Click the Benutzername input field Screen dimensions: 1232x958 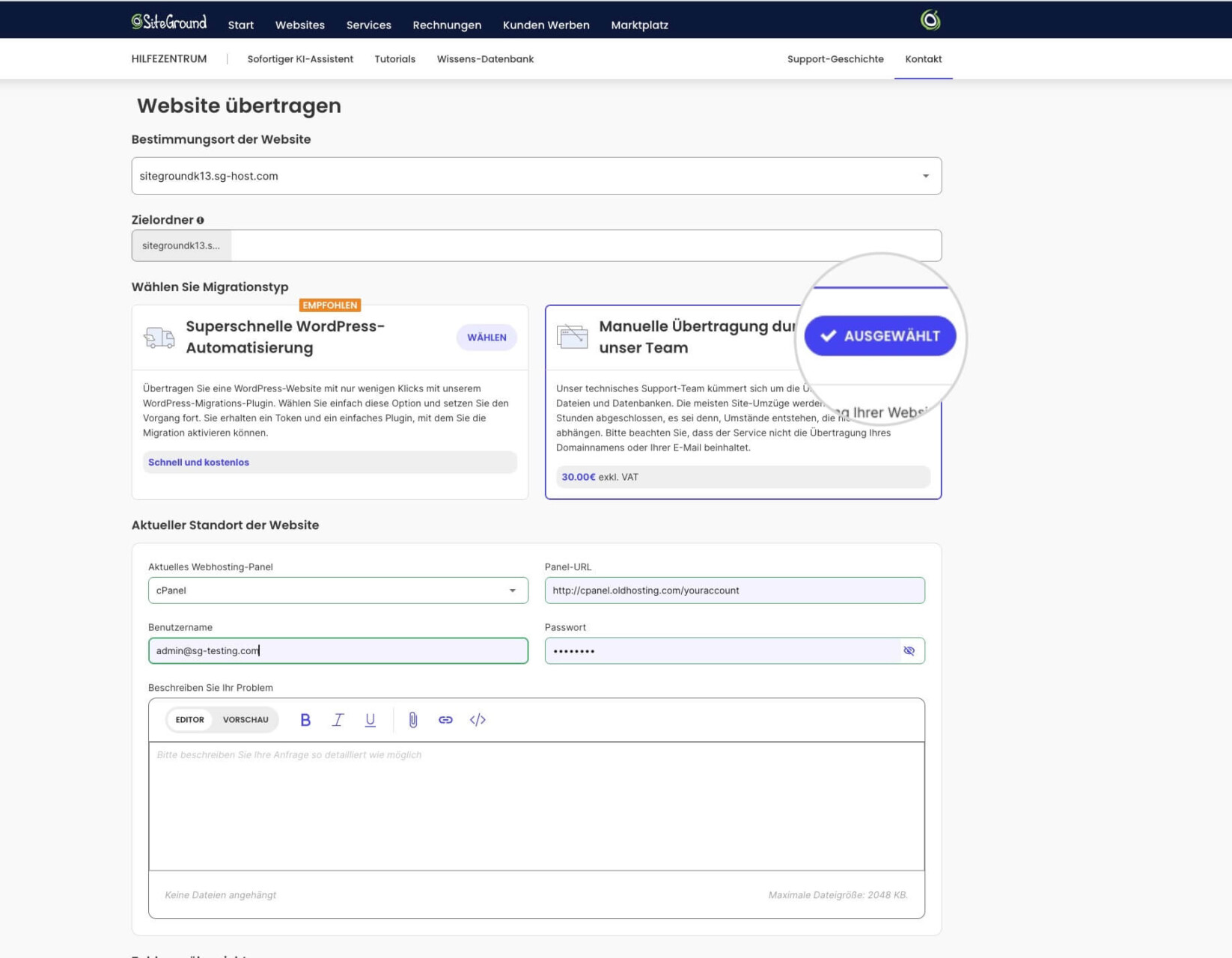338,651
